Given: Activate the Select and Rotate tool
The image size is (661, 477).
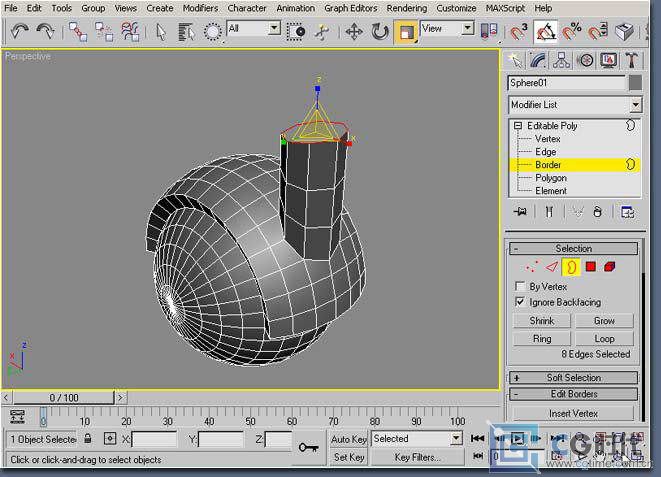Looking at the screenshot, I should (380, 32).
